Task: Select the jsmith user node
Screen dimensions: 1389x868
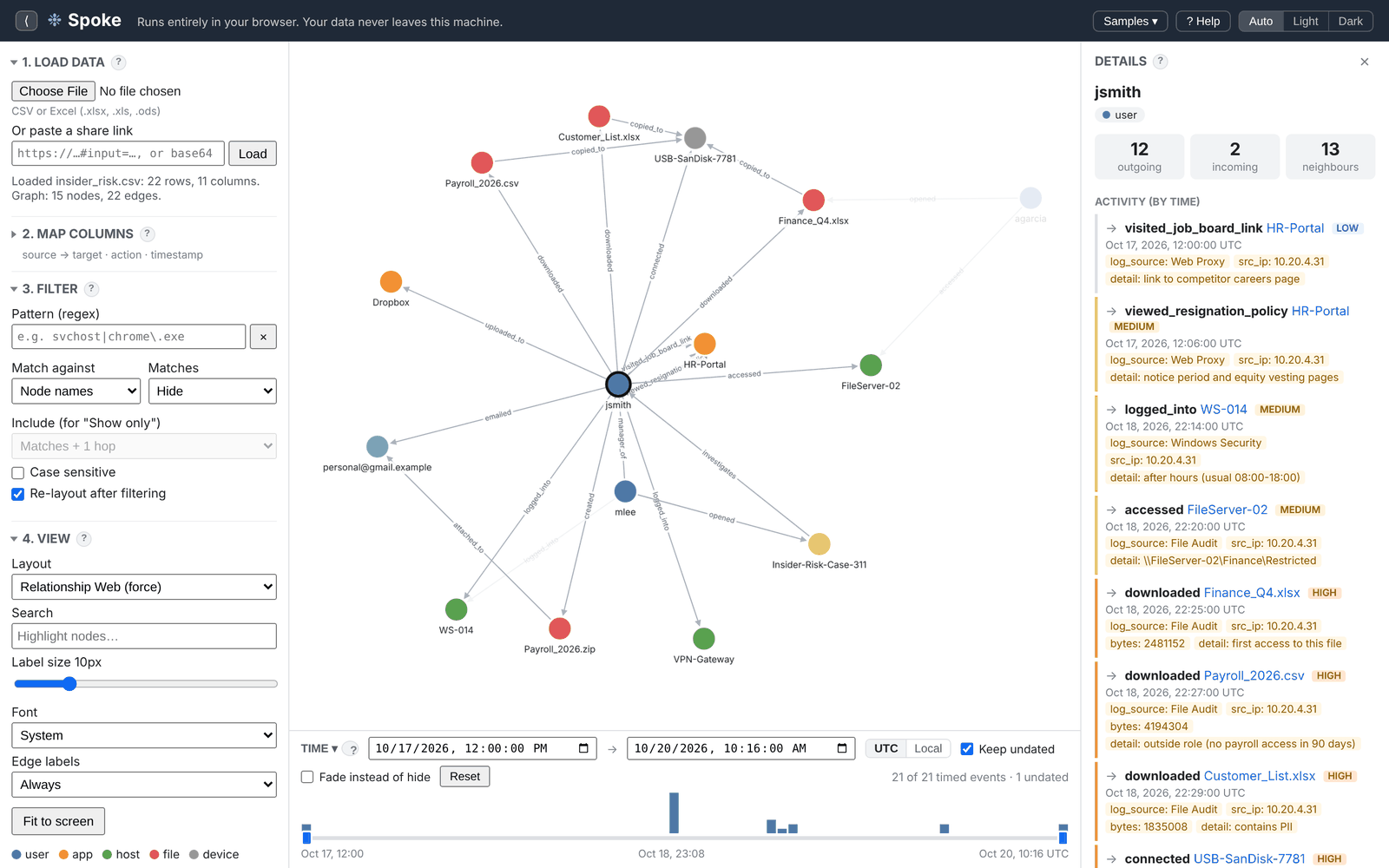Action: coord(618,384)
